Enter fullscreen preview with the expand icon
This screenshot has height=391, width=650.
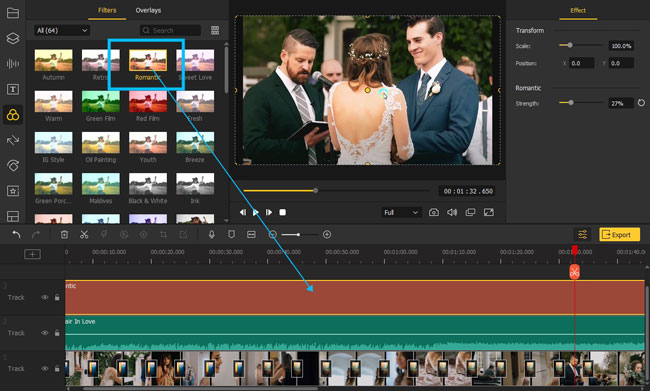click(x=489, y=212)
